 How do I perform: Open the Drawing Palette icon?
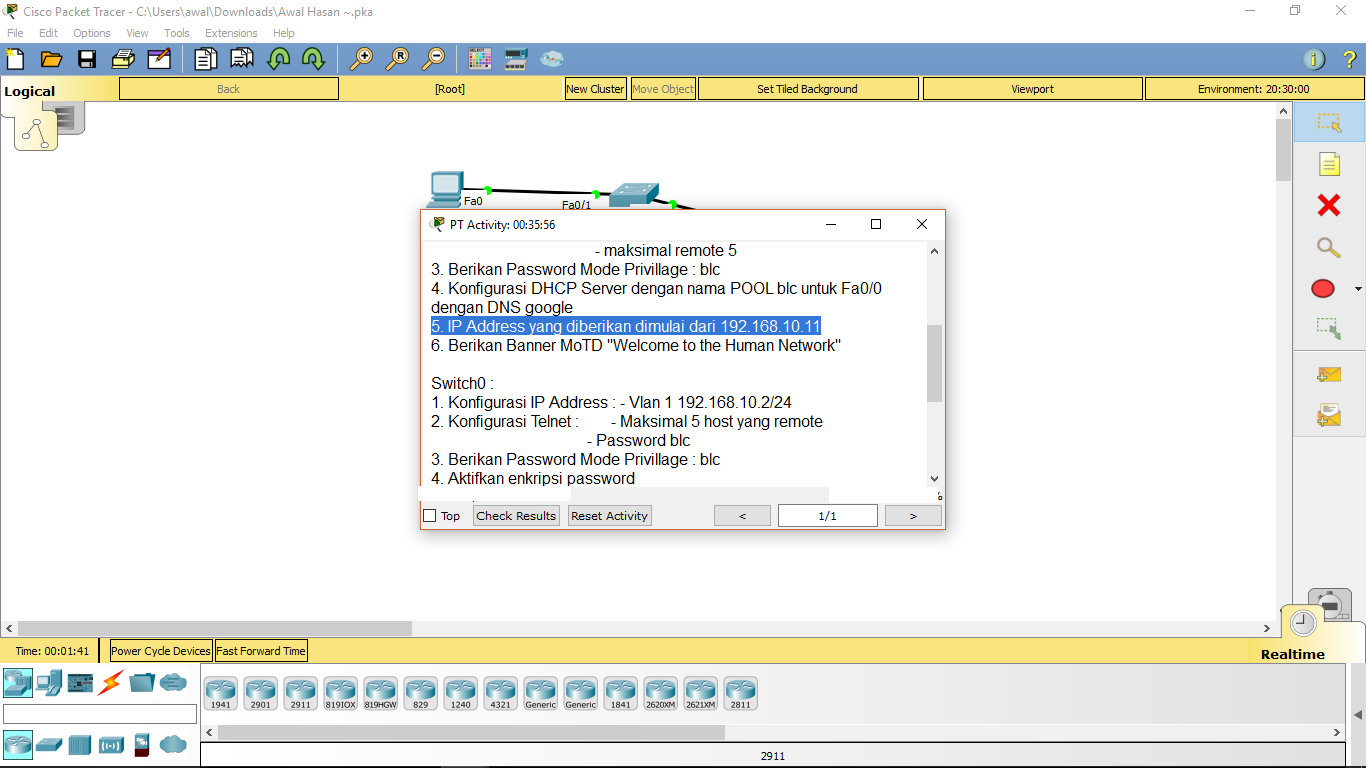[480, 59]
